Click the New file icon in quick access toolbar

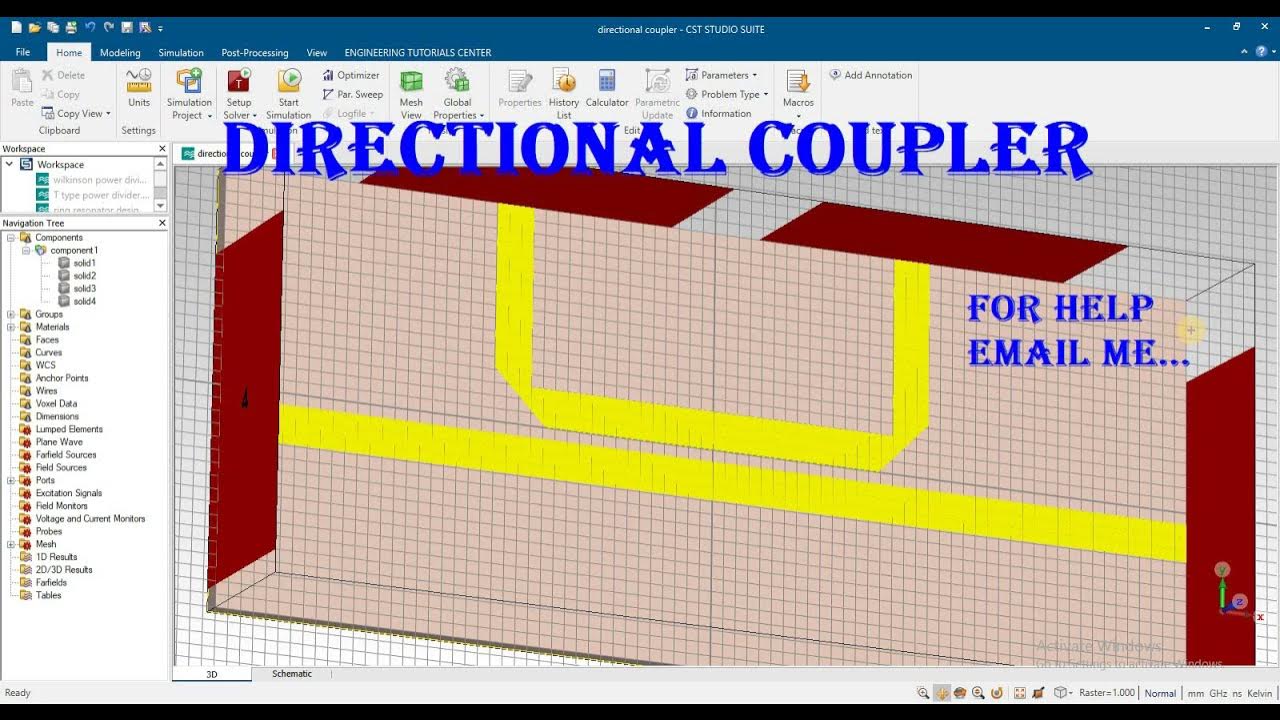tap(16, 28)
